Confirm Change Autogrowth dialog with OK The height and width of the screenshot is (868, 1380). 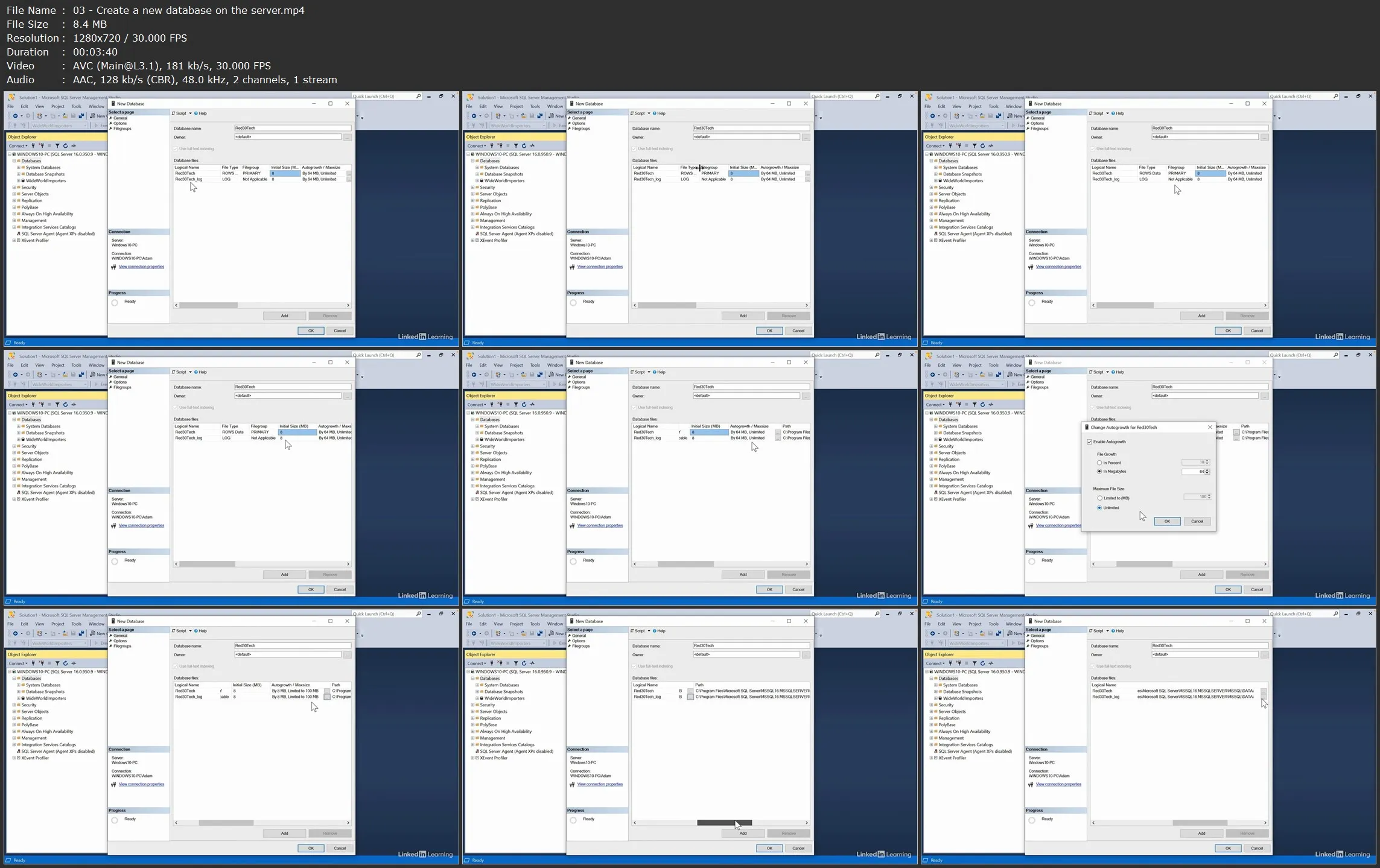click(1167, 522)
